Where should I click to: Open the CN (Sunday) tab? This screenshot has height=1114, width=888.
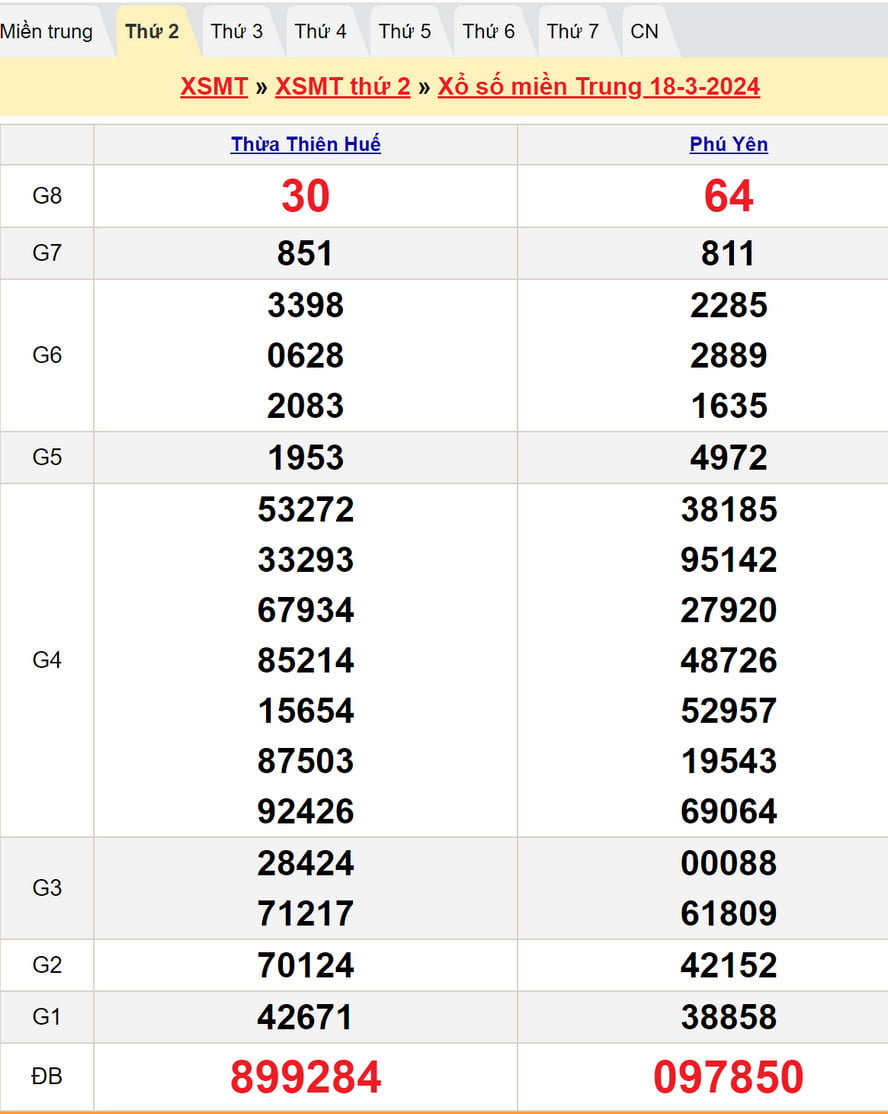coord(644,31)
